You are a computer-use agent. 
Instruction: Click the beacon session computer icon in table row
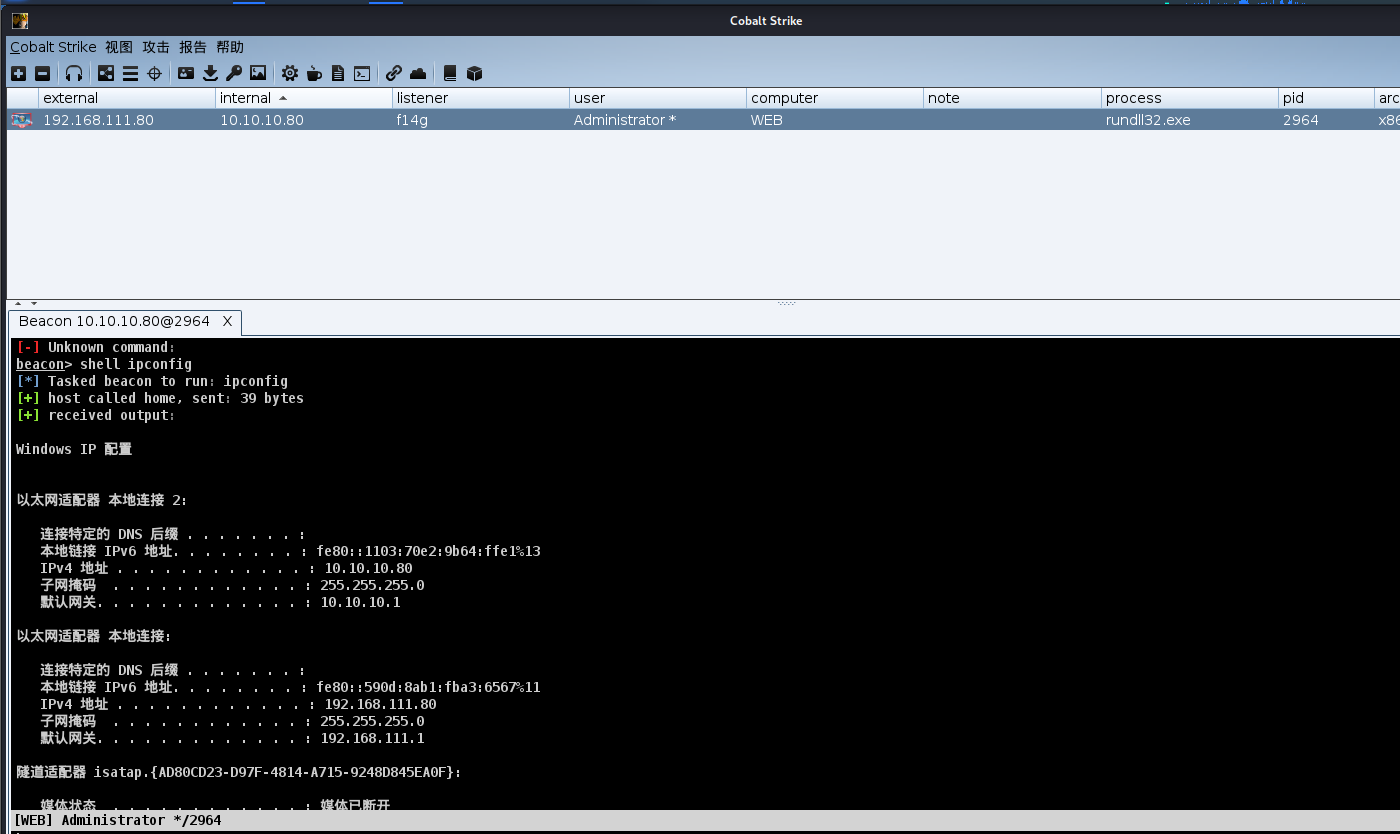(x=21, y=120)
